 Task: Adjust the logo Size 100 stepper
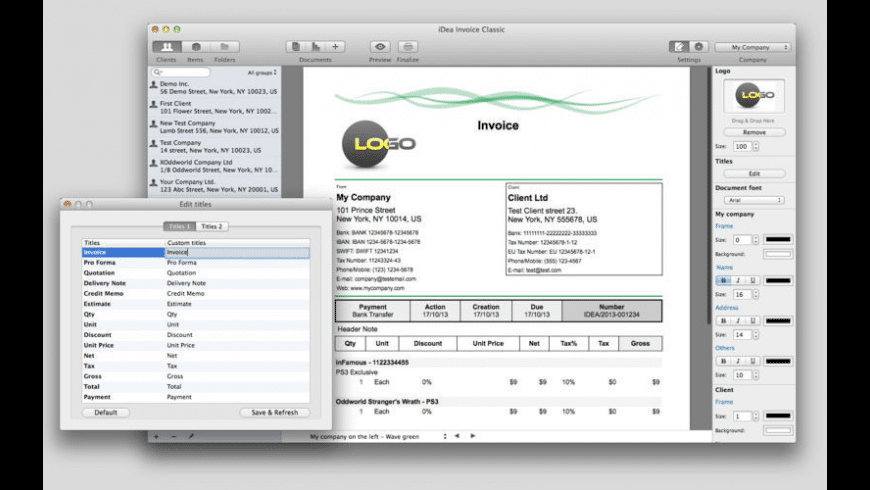(756, 147)
